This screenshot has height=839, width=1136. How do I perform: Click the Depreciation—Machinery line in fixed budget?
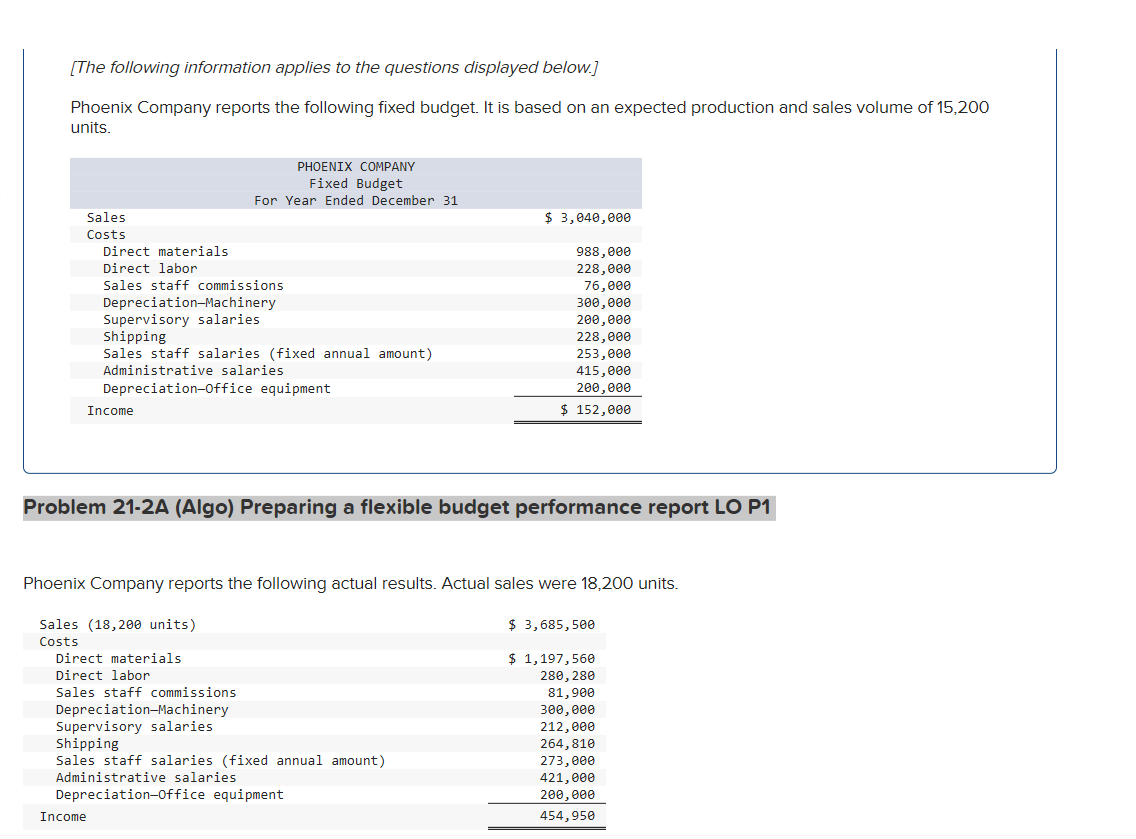point(188,302)
